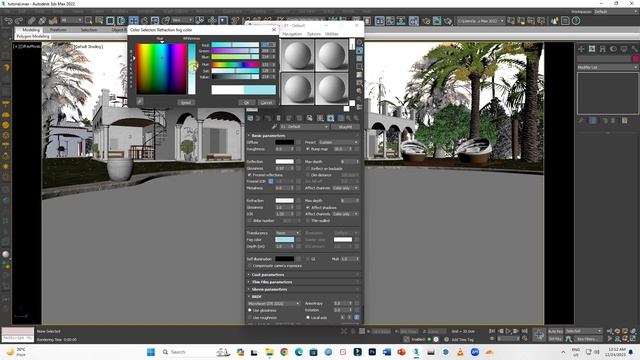The image size is (640, 360).
Task: Enable the Thin-walled checkbox
Action: (x=308, y=220)
